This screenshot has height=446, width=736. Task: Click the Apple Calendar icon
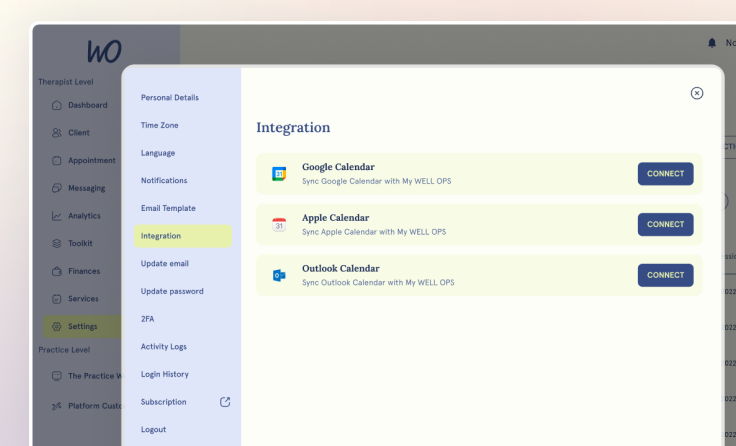[x=279, y=225]
